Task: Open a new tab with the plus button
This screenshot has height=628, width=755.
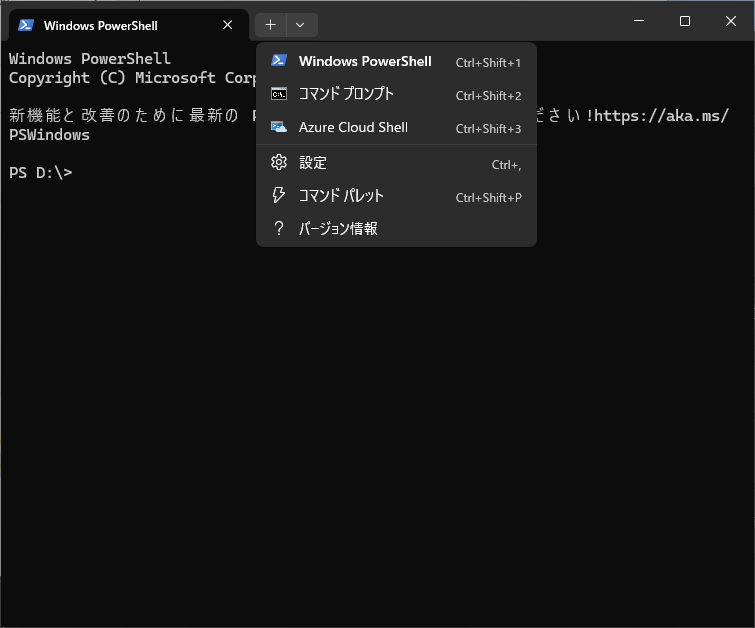Action: [271, 25]
